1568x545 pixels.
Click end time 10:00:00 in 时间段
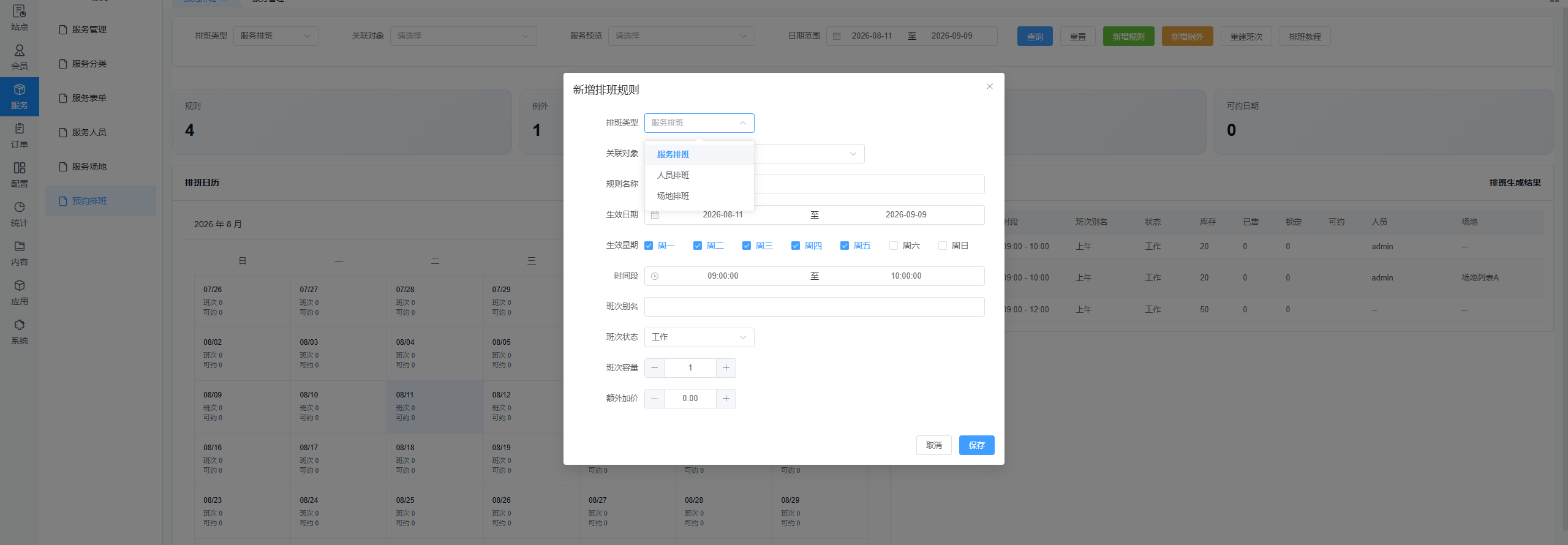906,276
